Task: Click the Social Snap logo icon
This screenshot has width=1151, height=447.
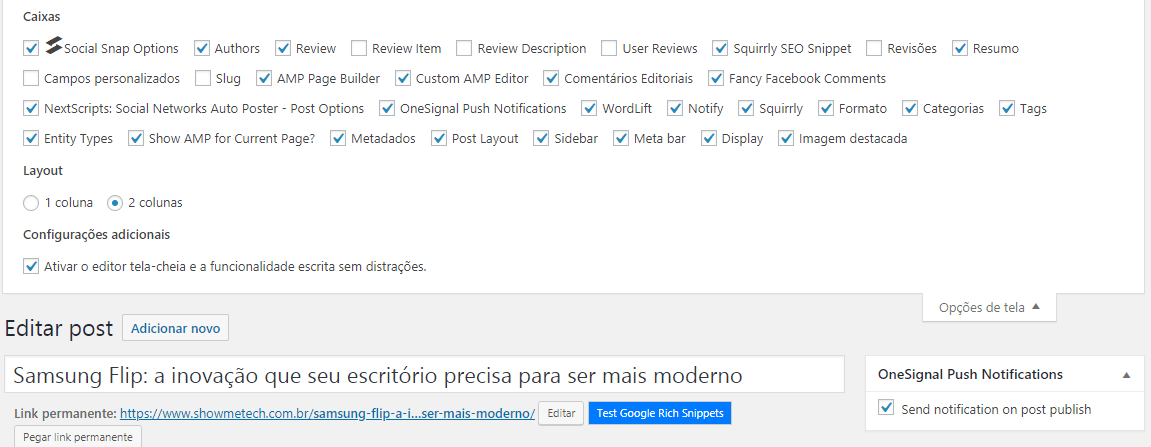Action: click(53, 46)
